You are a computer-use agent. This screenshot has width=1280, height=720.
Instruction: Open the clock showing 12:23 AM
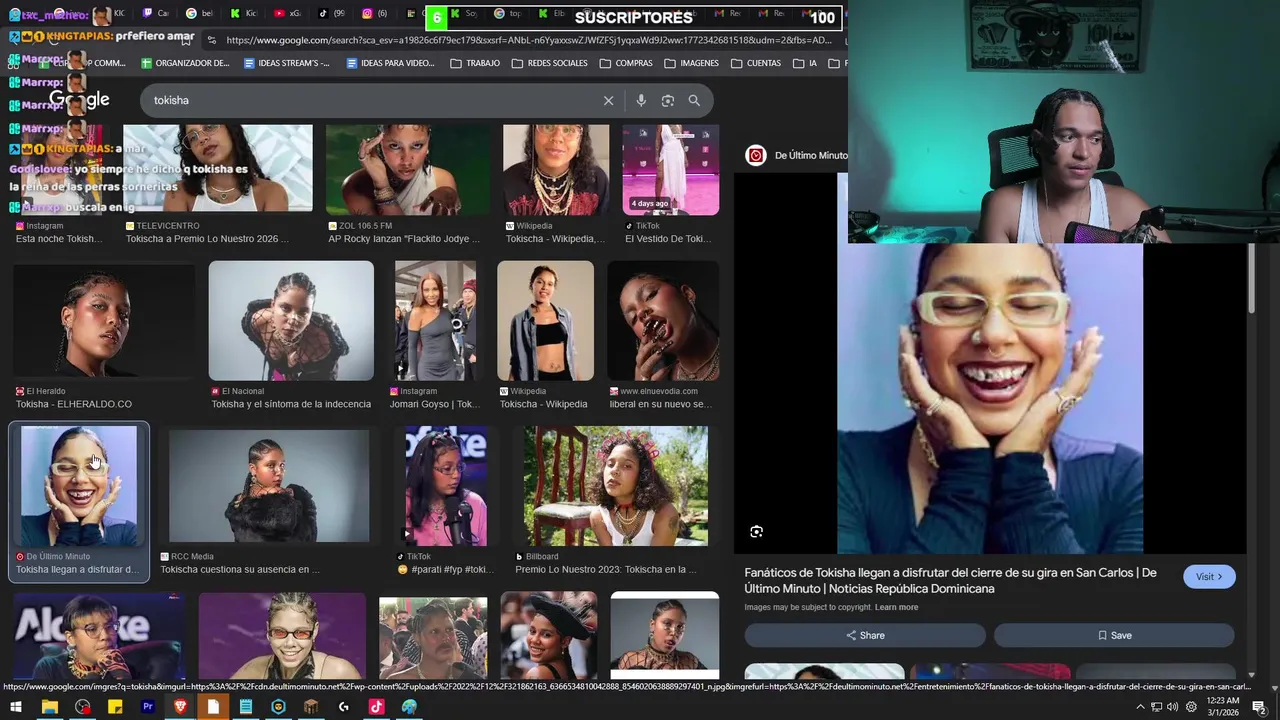pos(1222,707)
